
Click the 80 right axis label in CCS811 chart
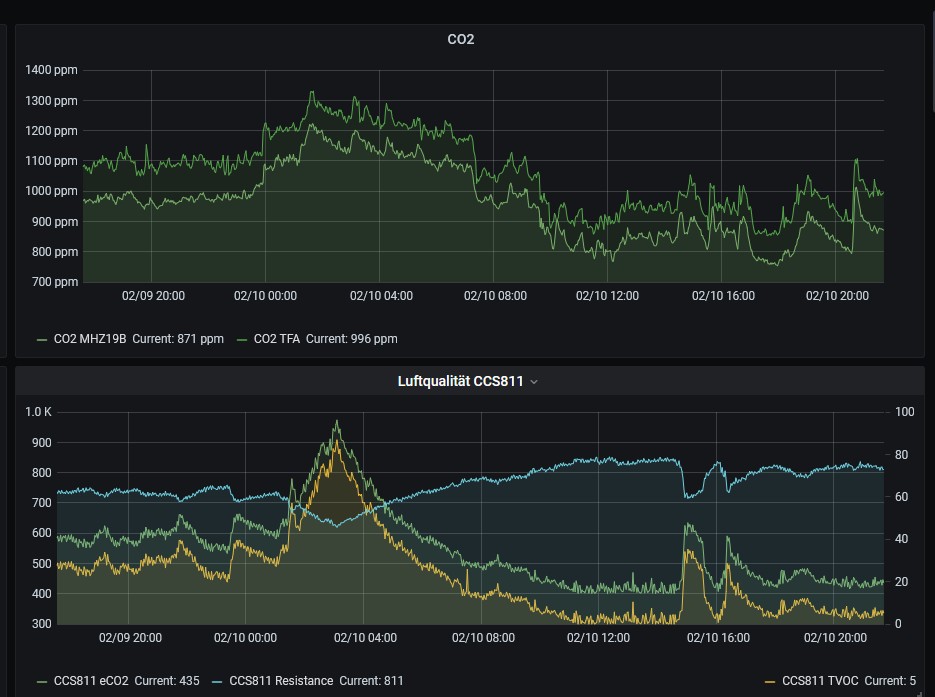tap(902, 455)
